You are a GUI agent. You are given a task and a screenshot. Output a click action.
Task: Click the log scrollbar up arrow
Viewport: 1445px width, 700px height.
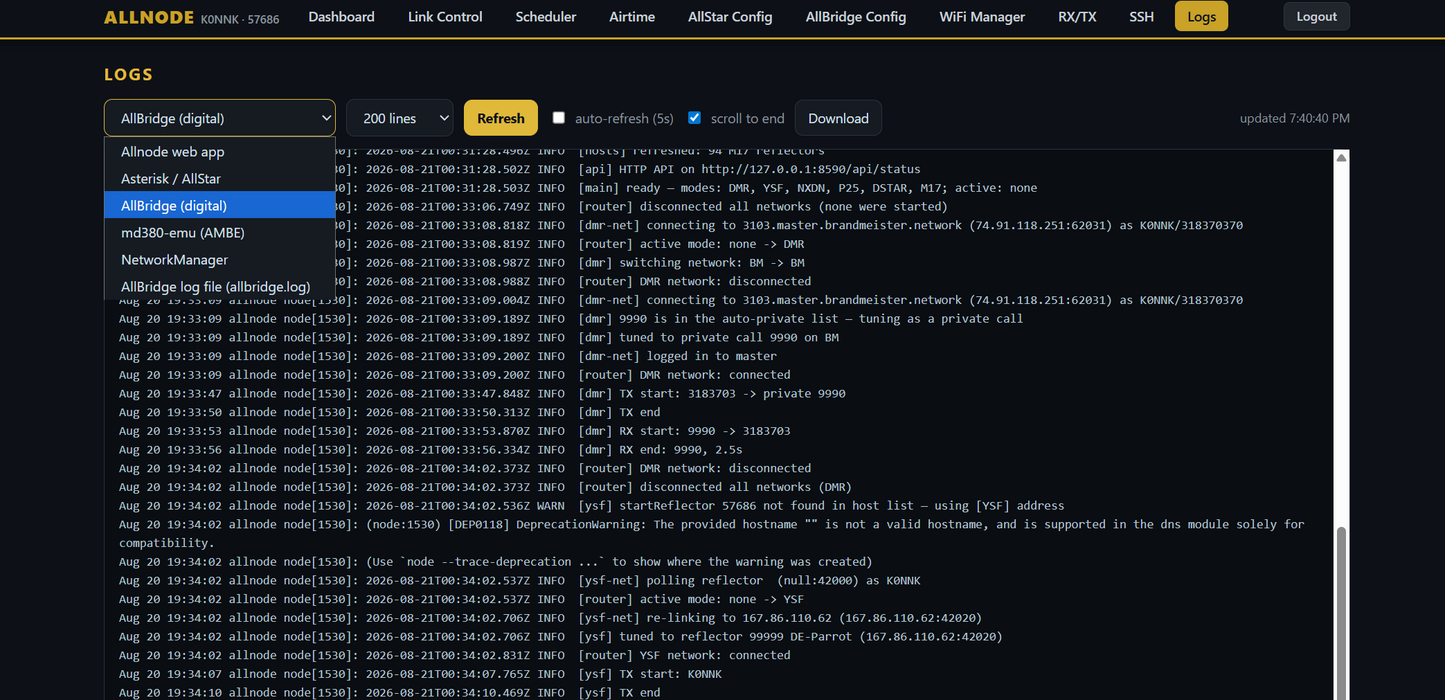(1342, 158)
